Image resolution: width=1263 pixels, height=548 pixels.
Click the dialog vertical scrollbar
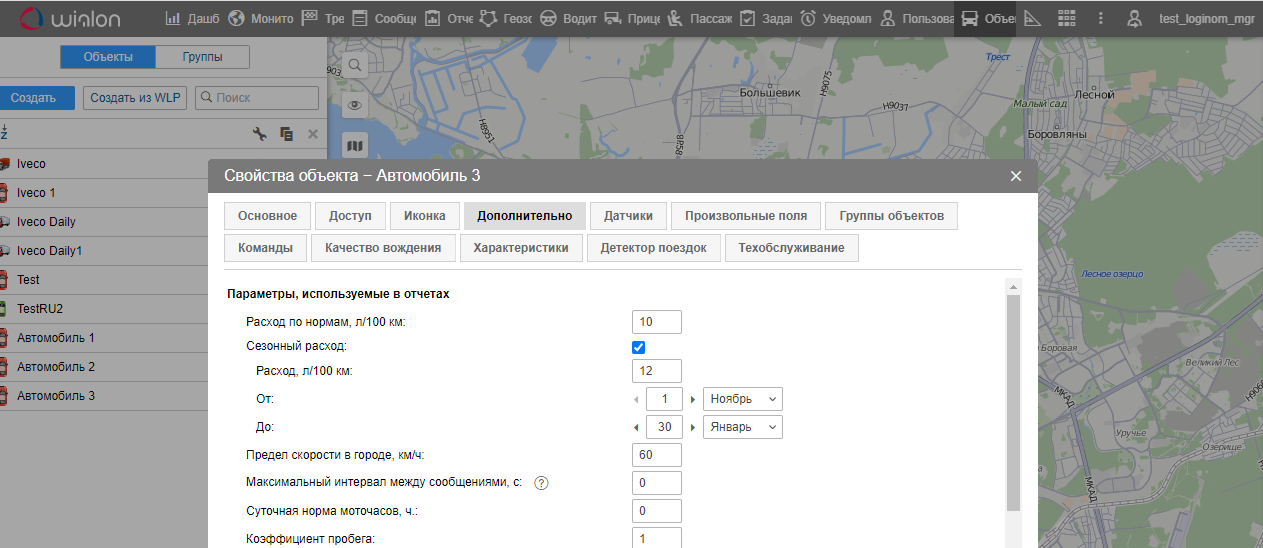click(1013, 402)
